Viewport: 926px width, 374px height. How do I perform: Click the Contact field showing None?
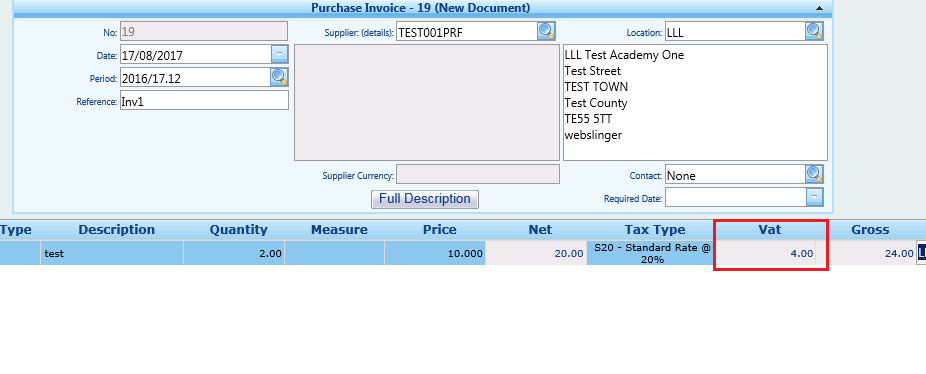[735, 174]
